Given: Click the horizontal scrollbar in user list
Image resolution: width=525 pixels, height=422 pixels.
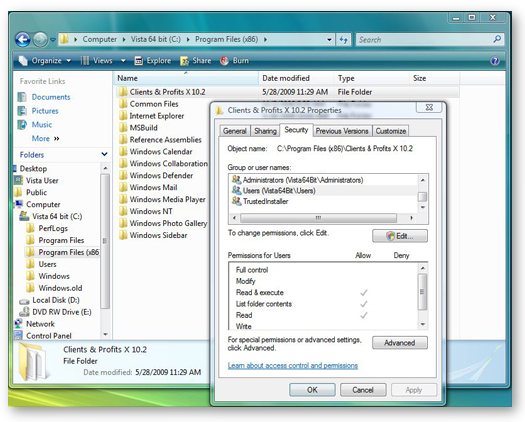Looking at the screenshot, I should (x=319, y=218).
